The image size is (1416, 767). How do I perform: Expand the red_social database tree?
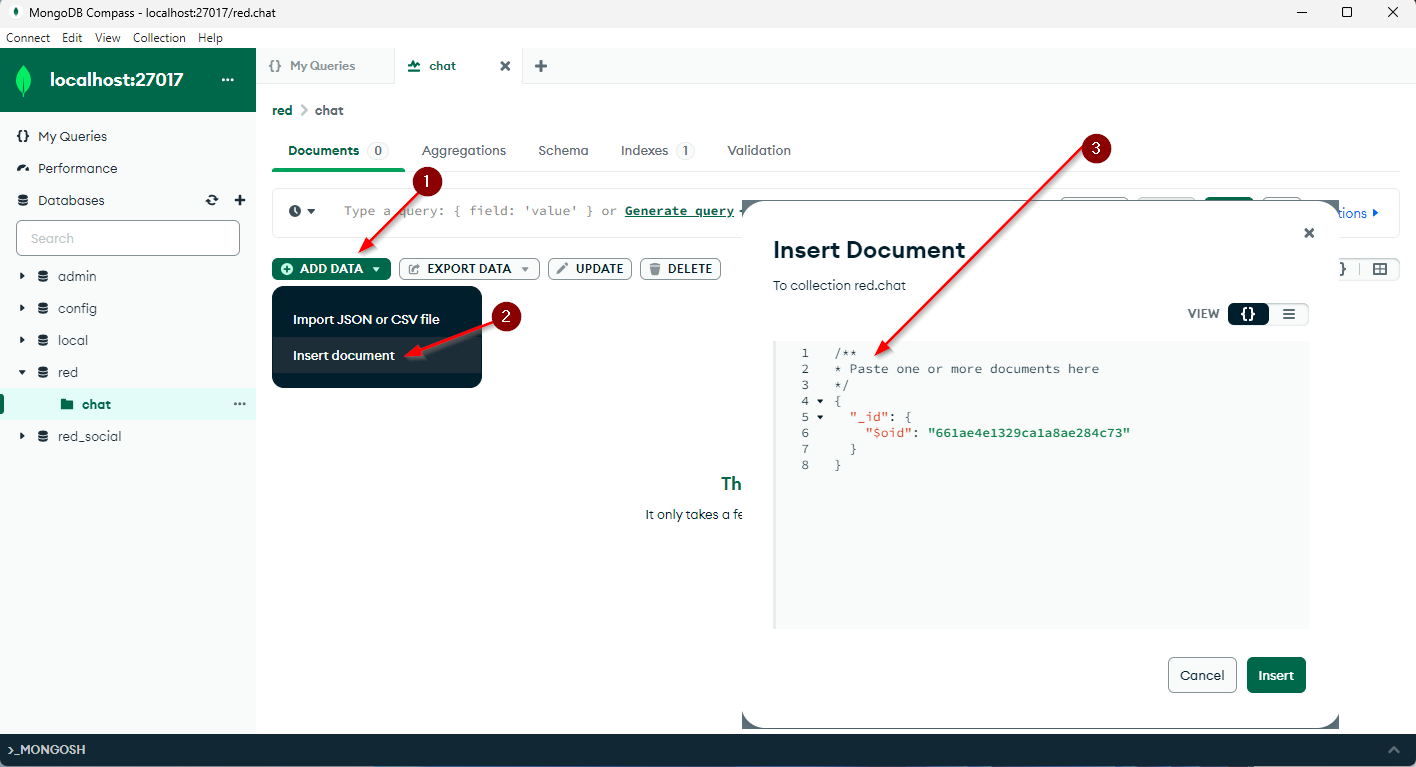22,436
